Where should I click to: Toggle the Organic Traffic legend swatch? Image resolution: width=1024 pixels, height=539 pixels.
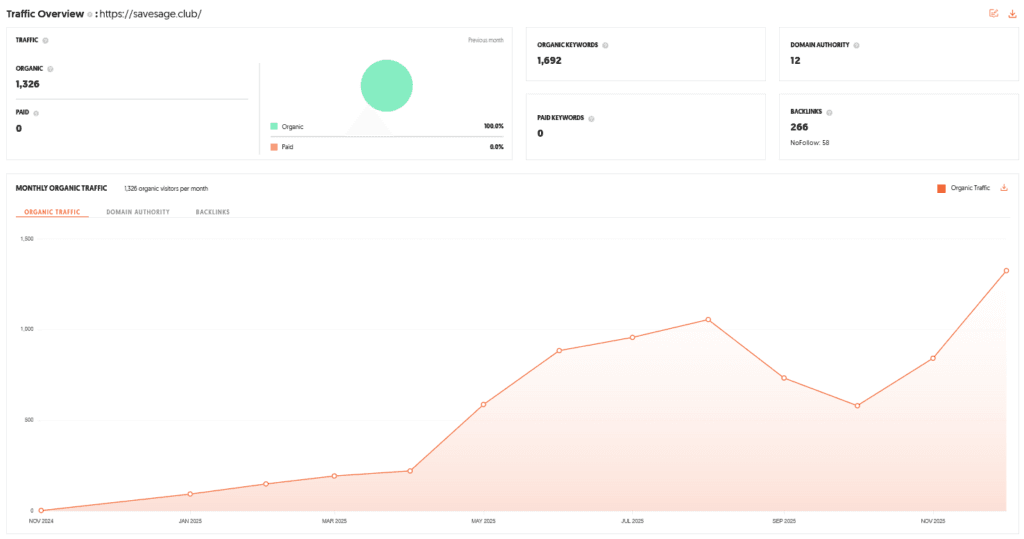[x=941, y=189]
